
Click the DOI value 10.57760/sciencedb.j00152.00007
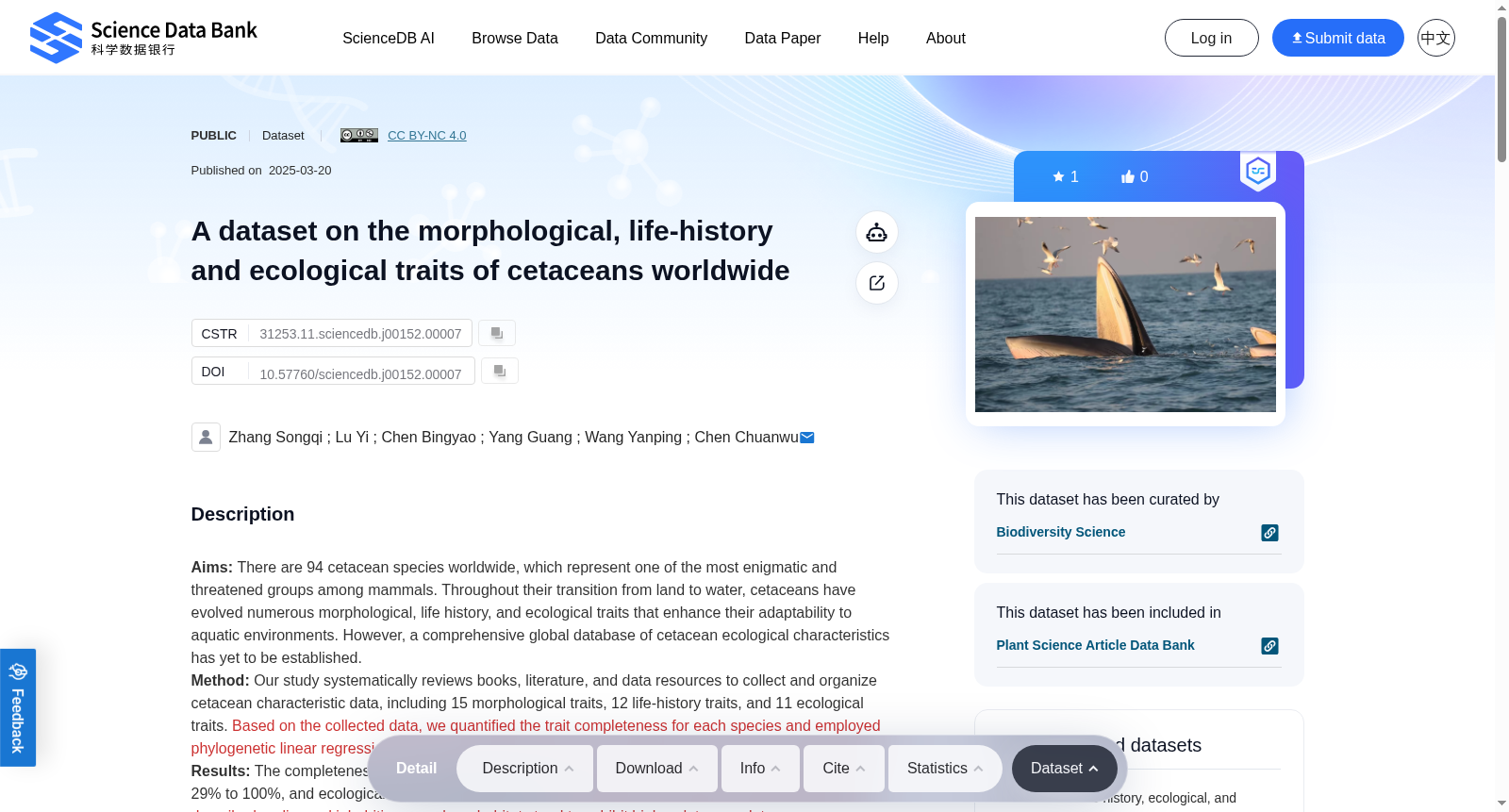coord(361,374)
